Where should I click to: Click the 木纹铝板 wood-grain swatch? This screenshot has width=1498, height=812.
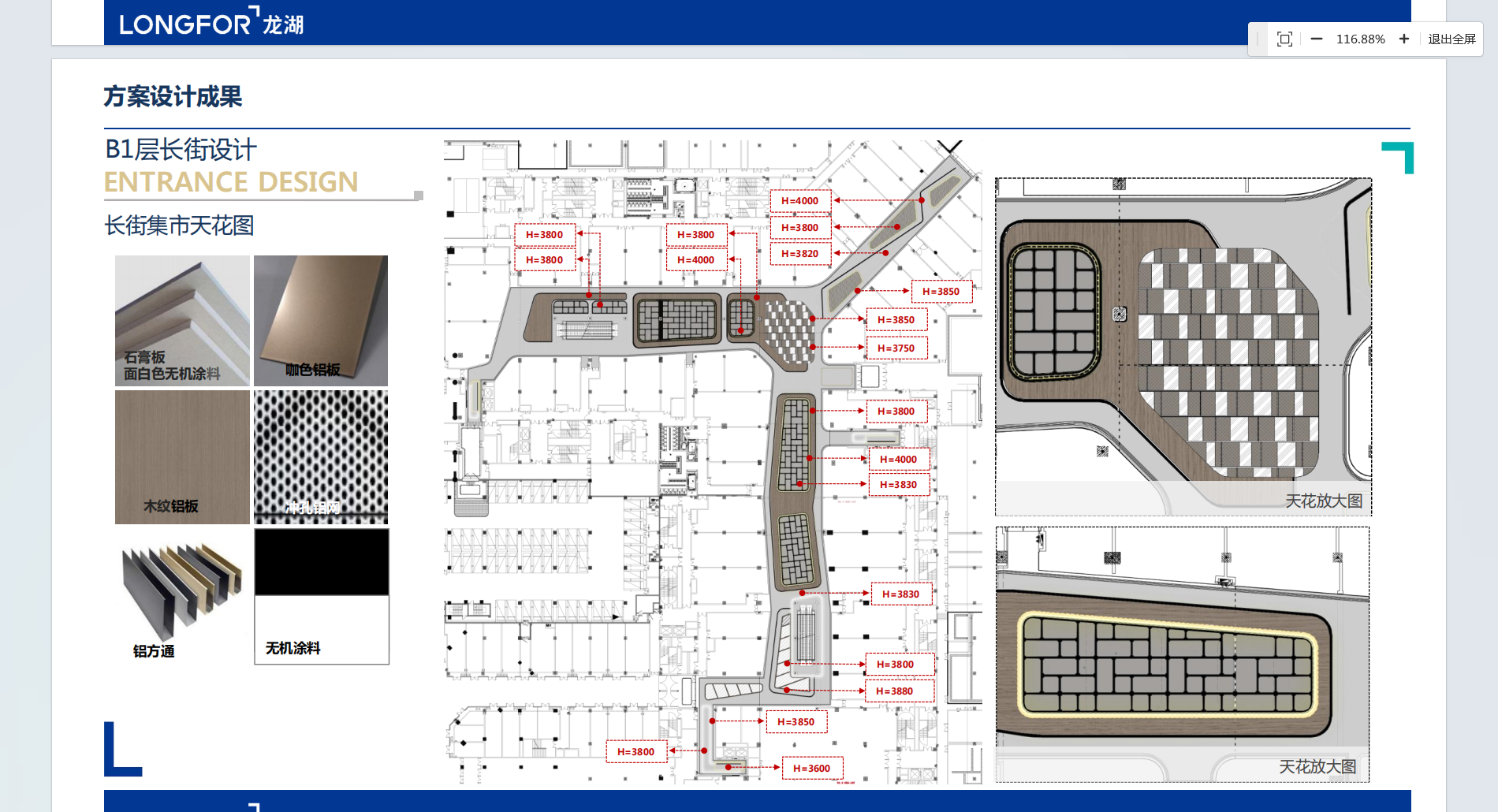(182, 456)
